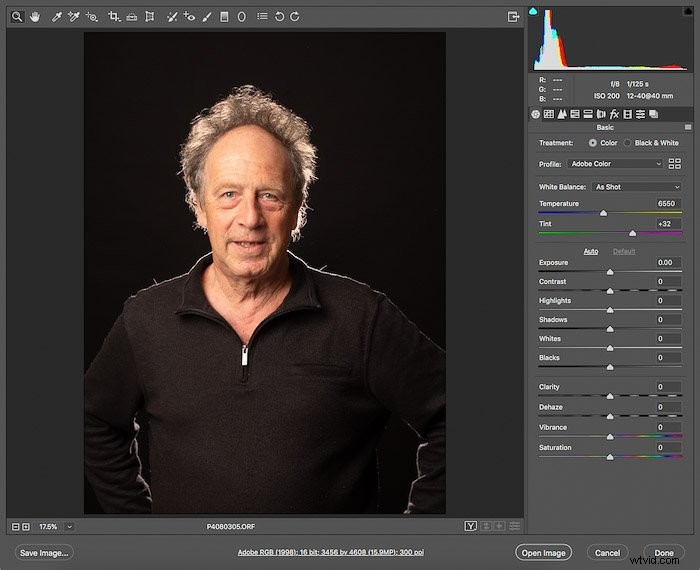Toggle highlight clipping warning on histogram
Image resolution: width=700 pixels, height=570 pixels.
[688, 11]
